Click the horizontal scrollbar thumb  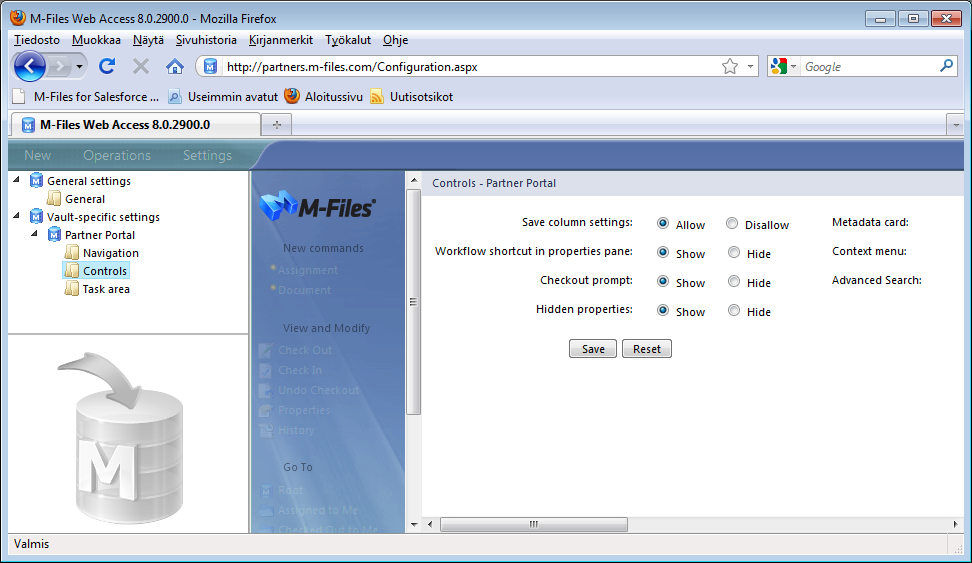[534, 525]
